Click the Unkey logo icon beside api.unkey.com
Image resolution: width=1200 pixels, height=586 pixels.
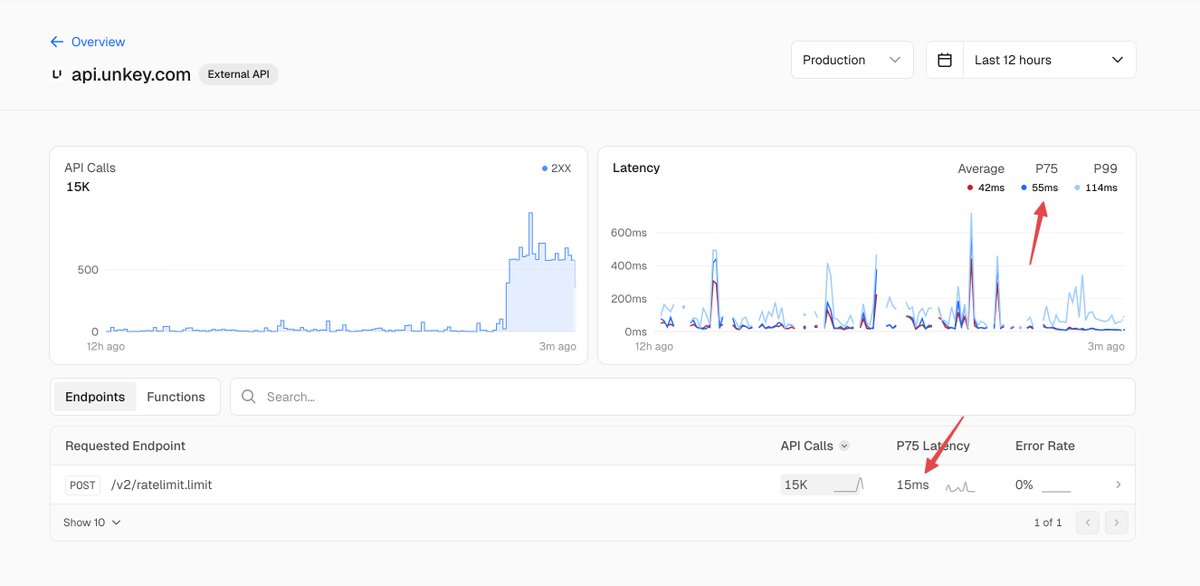click(56, 74)
